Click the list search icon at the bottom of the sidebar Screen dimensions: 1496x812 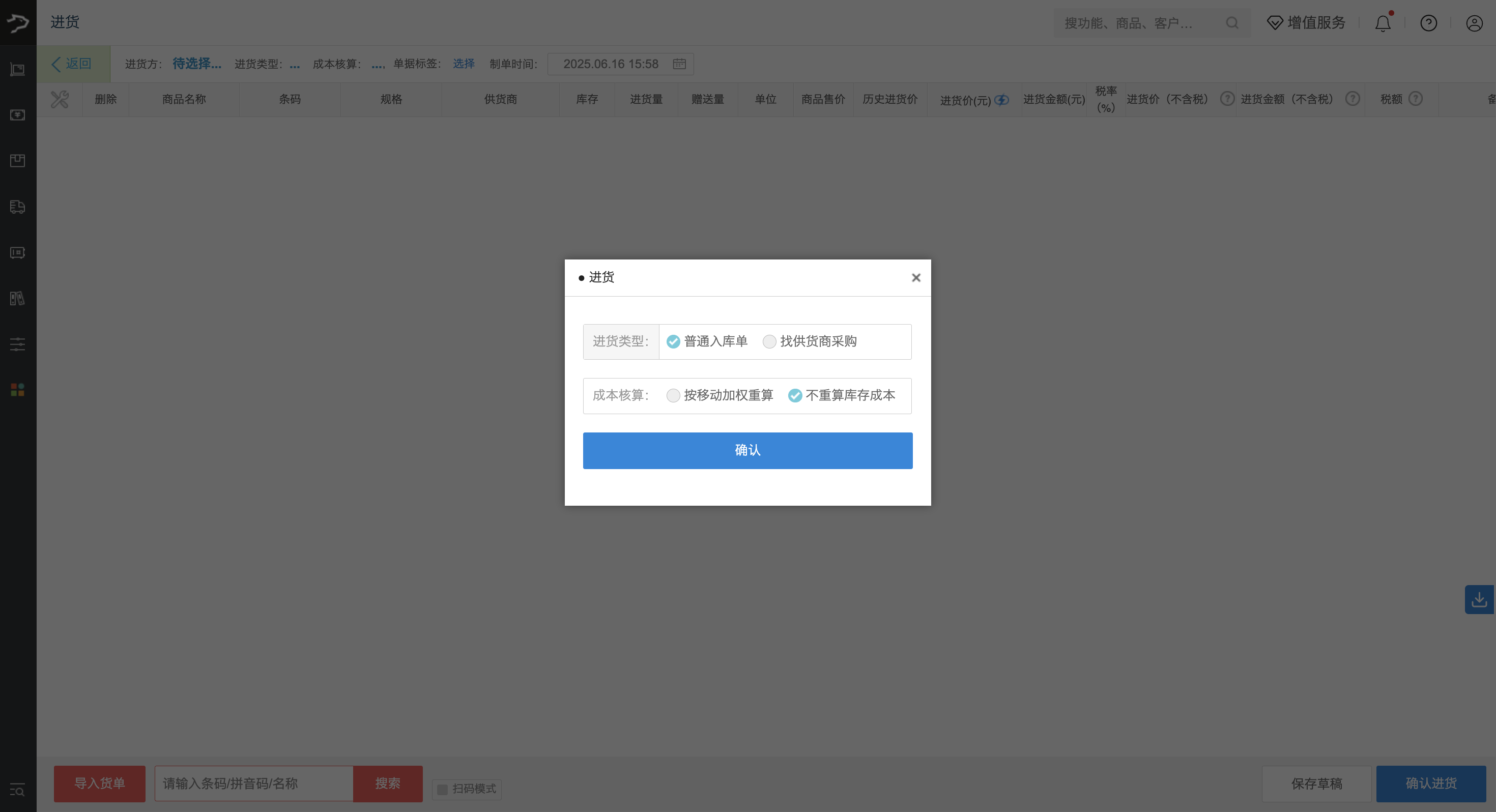[17, 790]
